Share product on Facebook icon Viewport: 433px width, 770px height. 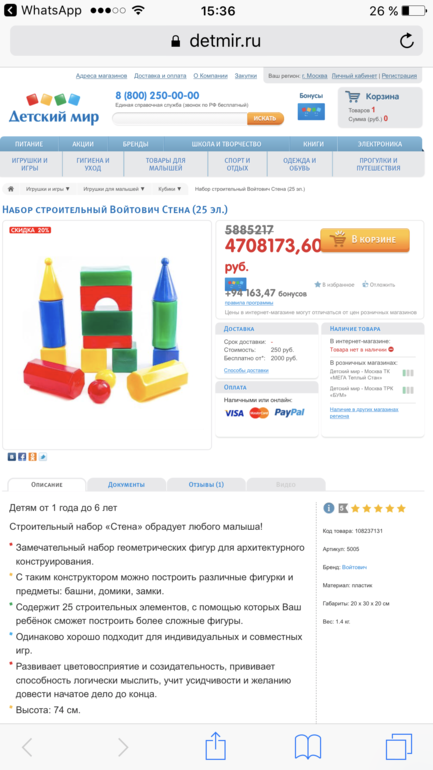[22, 457]
